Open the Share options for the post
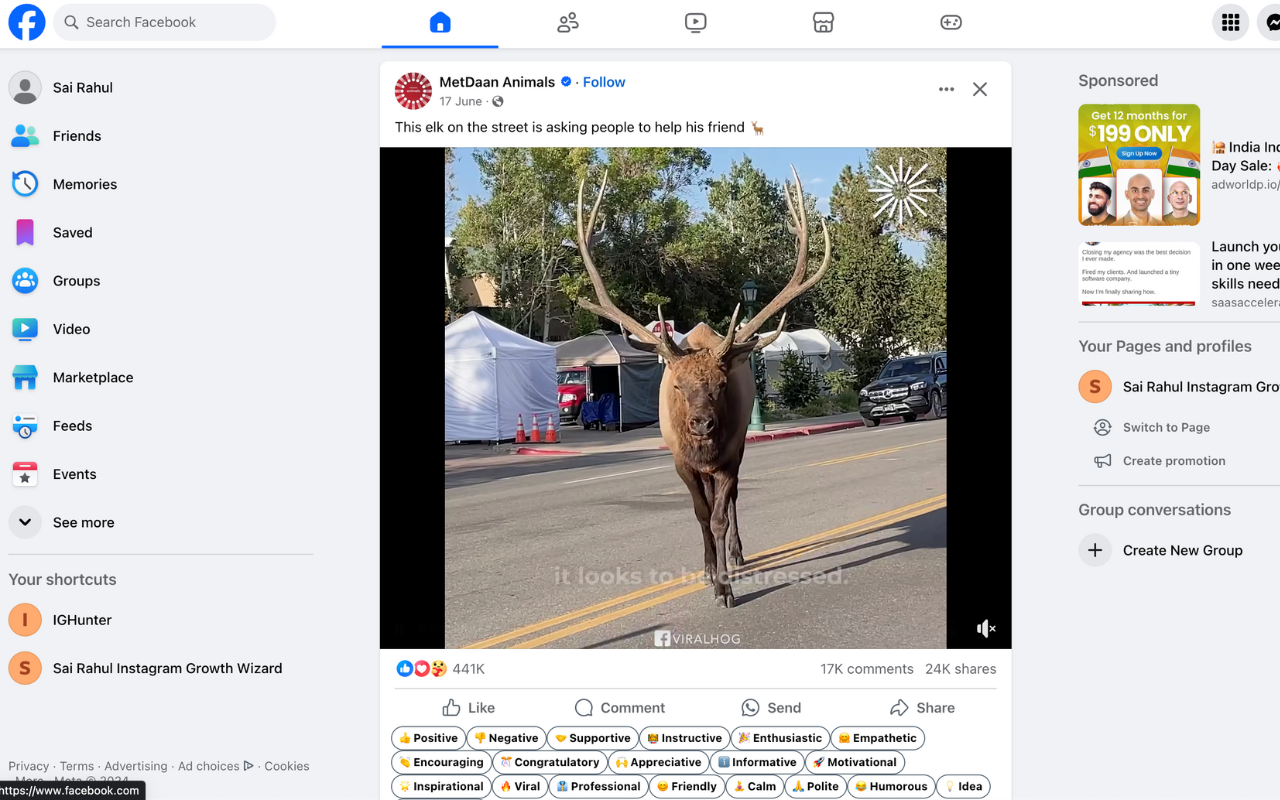This screenshot has height=800, width=1280. (922, 708)
